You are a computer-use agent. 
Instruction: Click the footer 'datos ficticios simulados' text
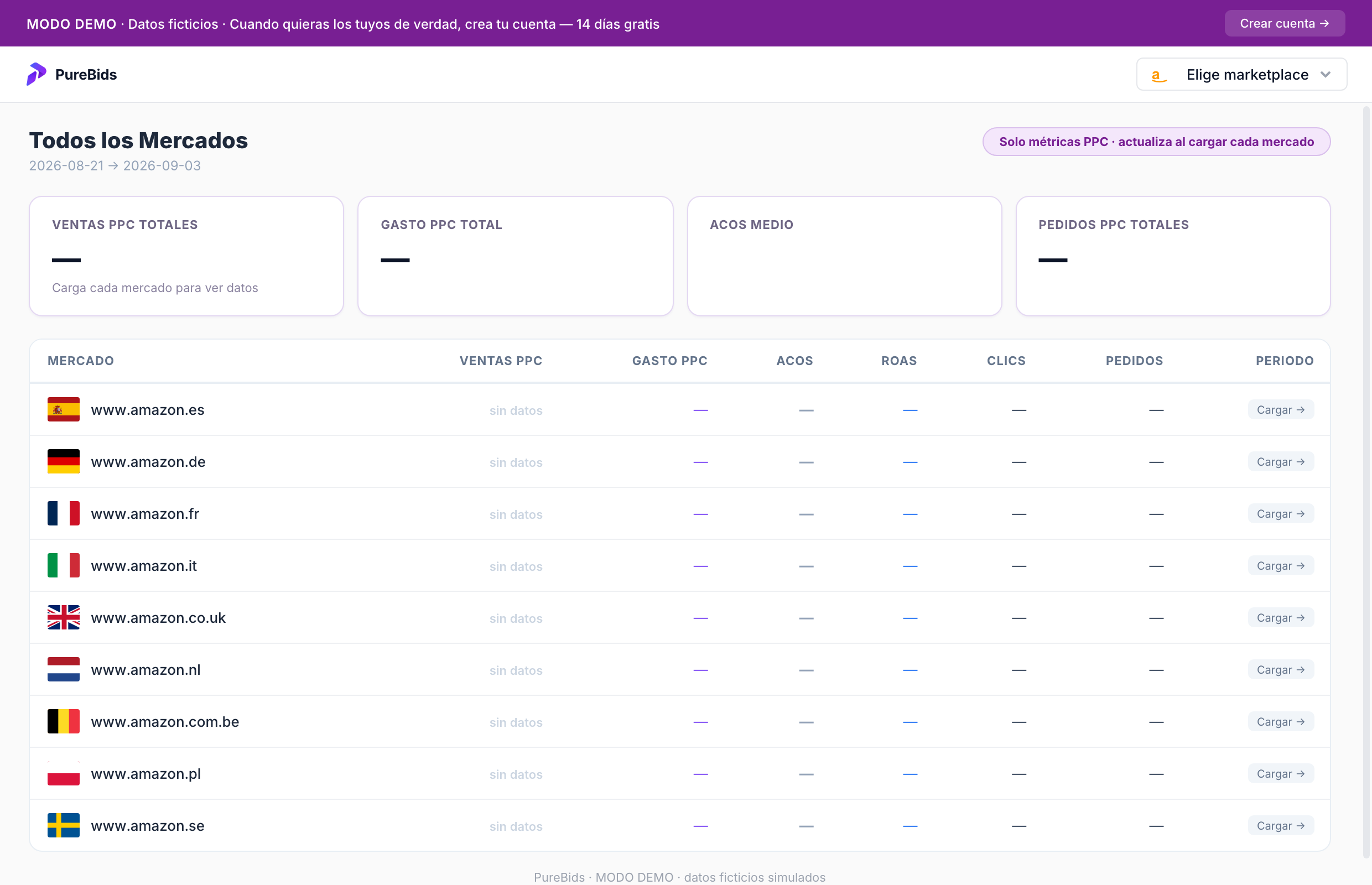(x=754, y=877)
